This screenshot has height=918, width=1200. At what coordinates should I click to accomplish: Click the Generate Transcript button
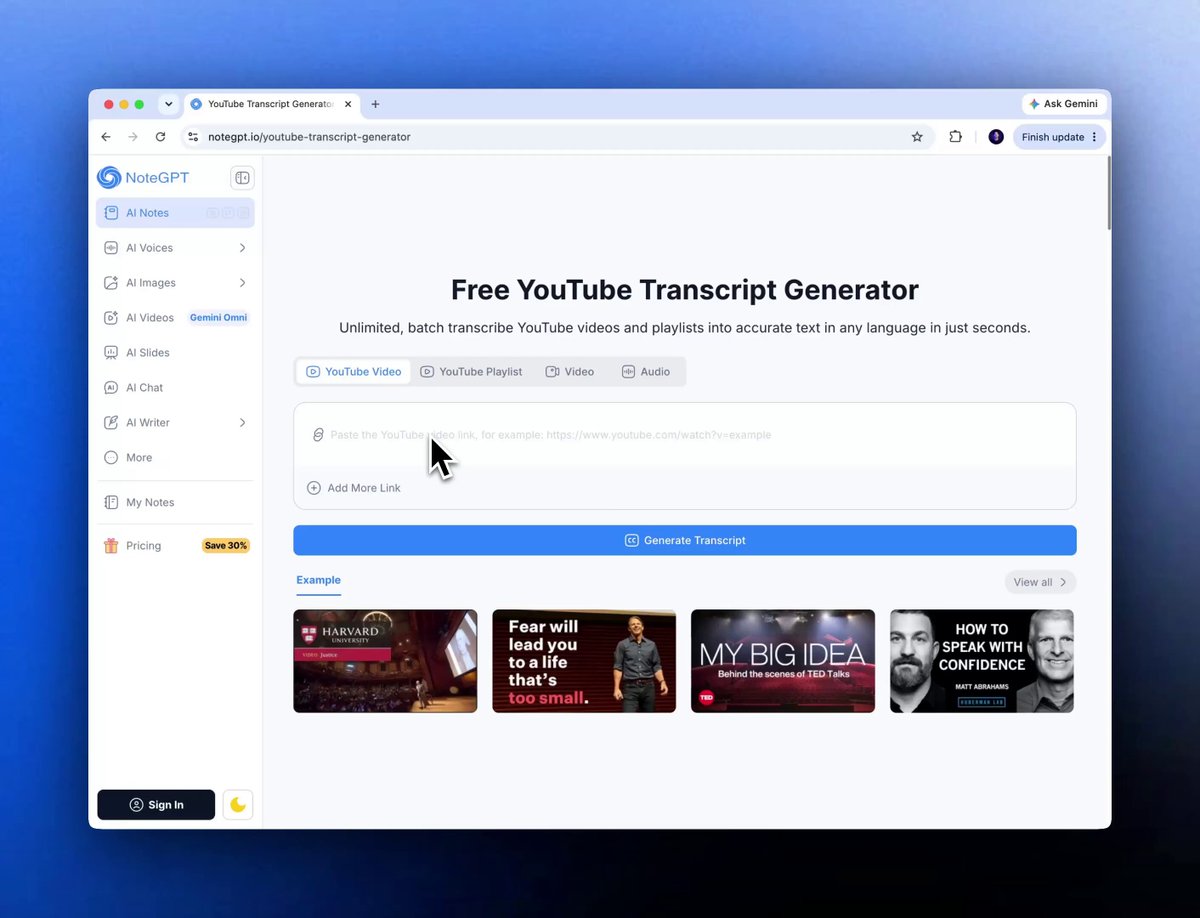point(685,540)
